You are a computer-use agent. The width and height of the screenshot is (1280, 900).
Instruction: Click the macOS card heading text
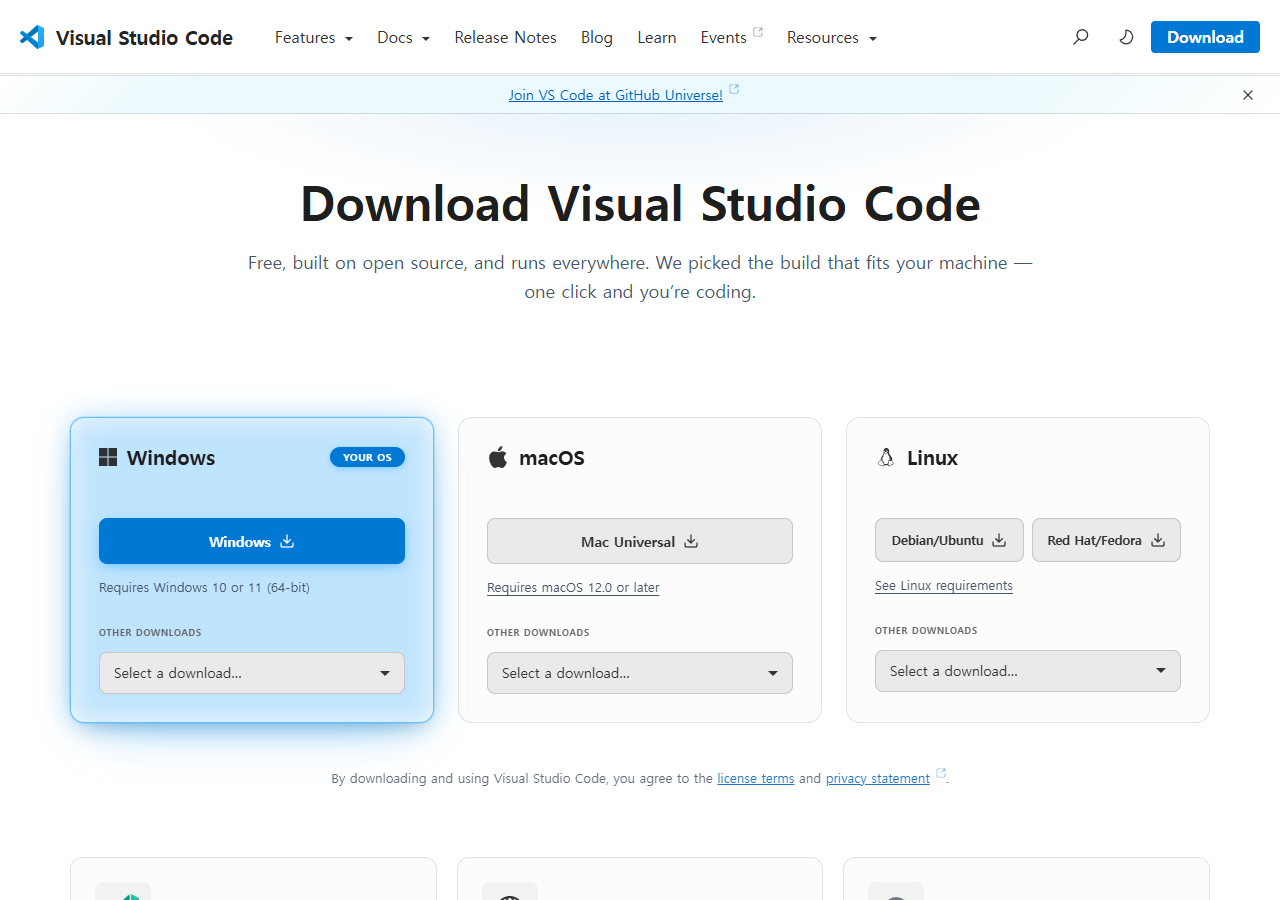(x=552, y=458)
